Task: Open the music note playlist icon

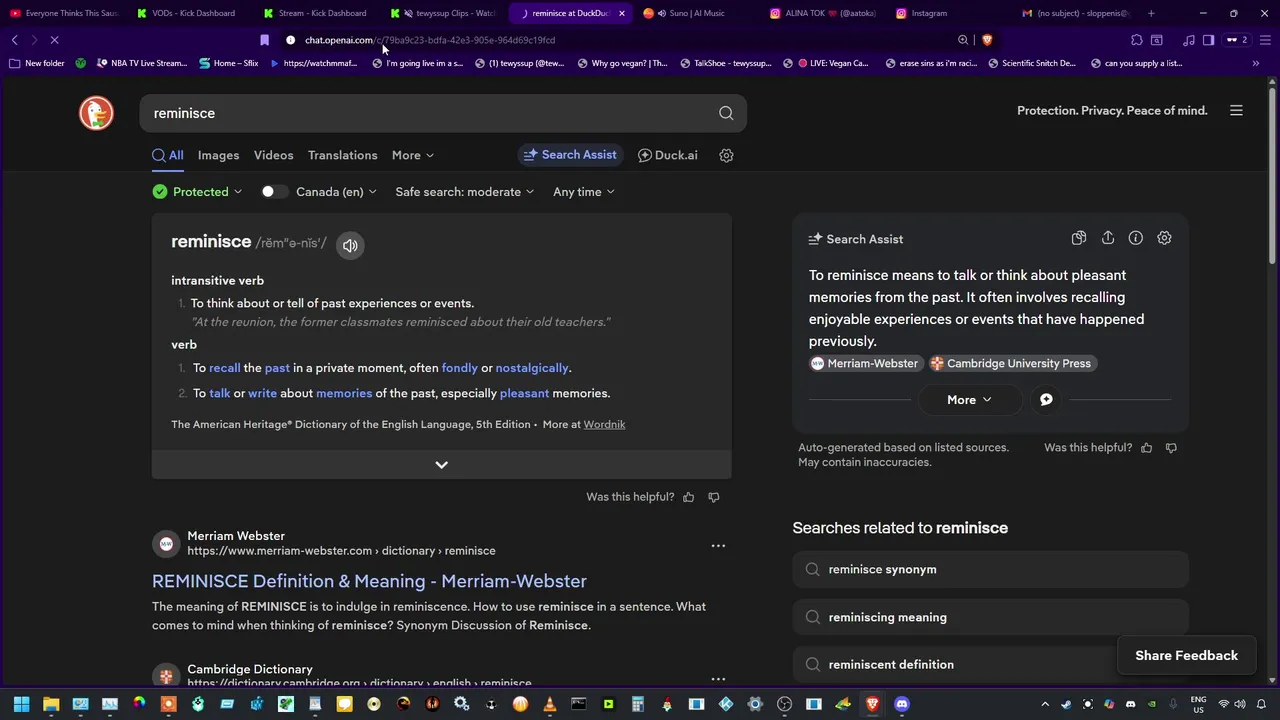Action: (1189, 40)
